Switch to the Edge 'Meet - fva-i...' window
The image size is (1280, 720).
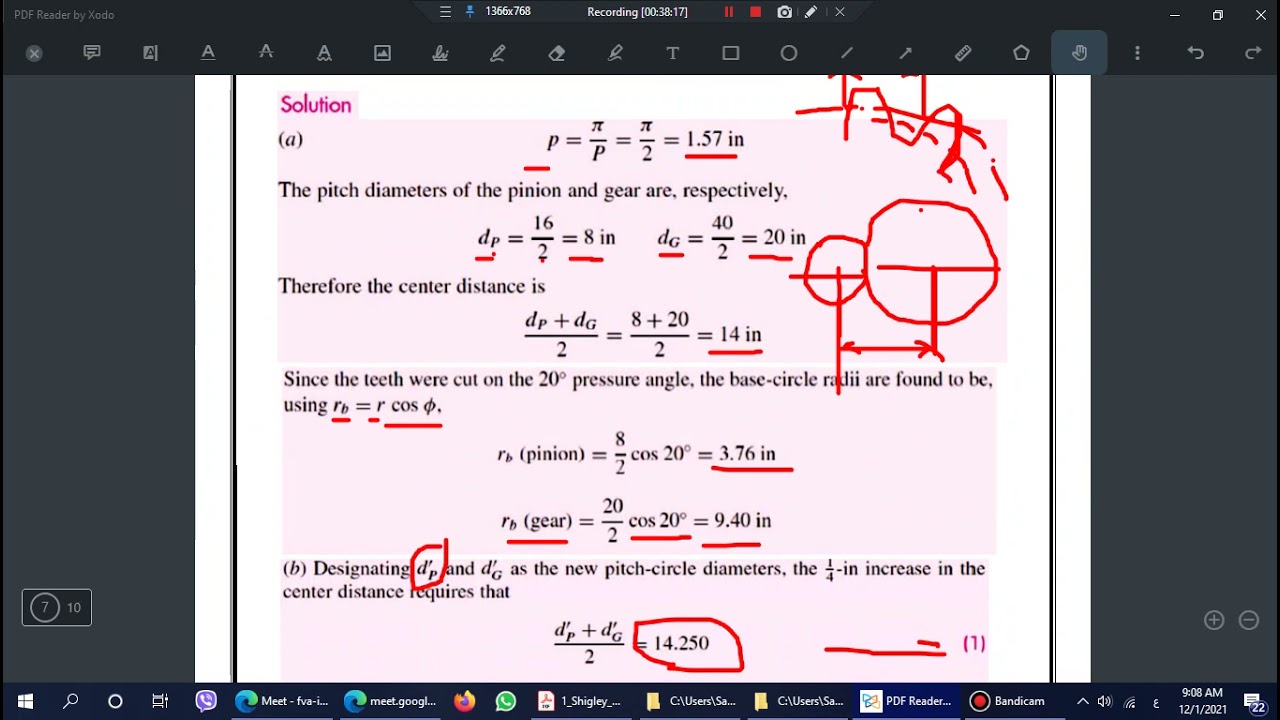[282, 701]
